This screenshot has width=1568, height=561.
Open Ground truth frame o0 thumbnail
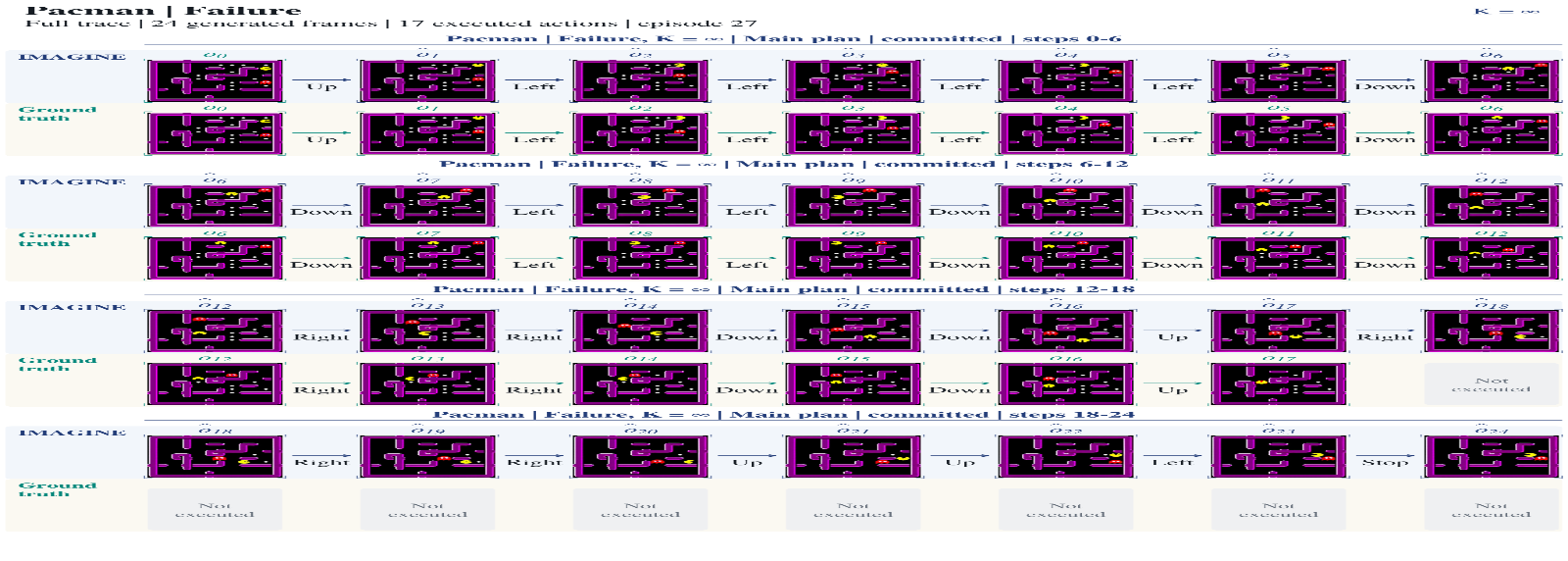point(216,133)
